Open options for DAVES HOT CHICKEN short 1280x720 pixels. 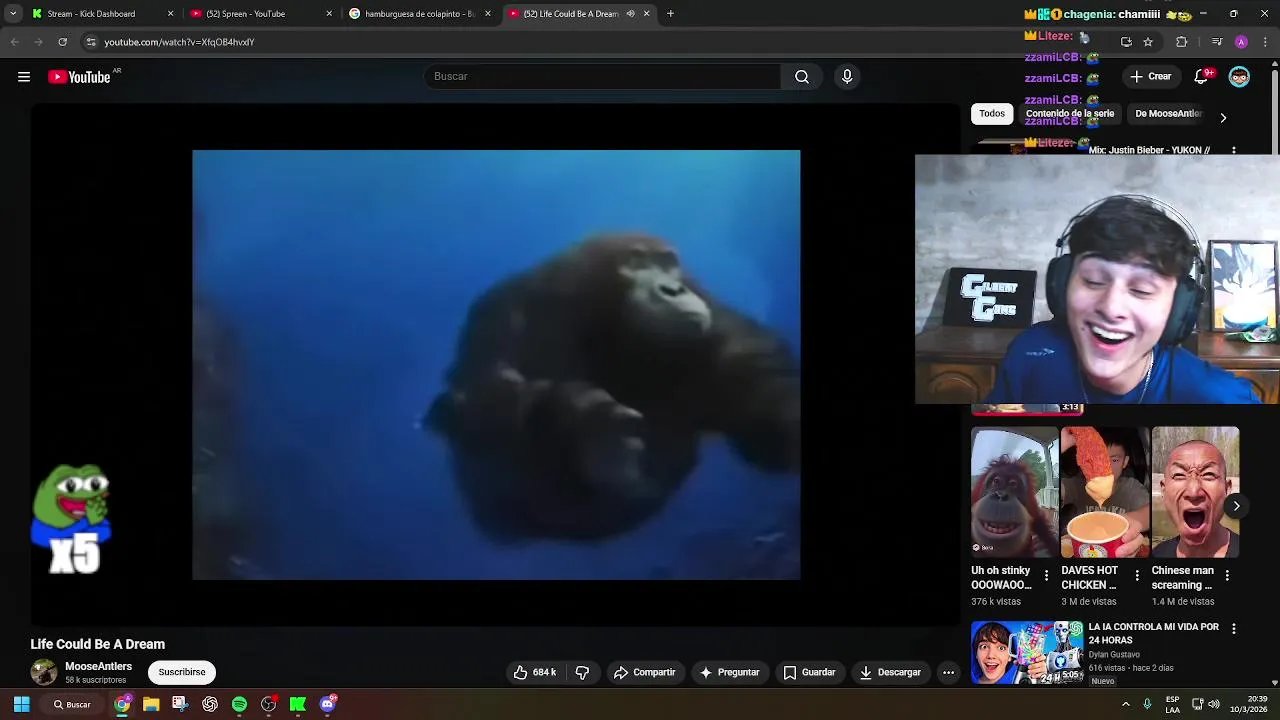(x=1136, y=576)
